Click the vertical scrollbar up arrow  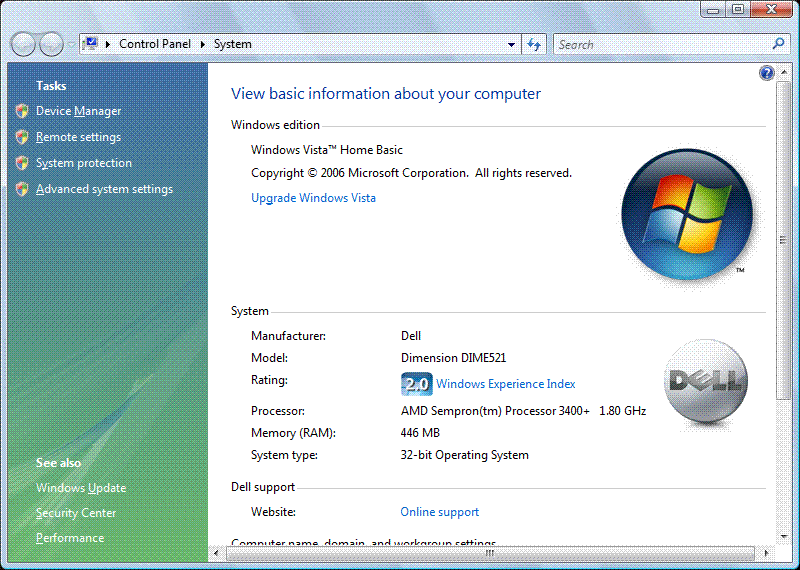[784, 73]
